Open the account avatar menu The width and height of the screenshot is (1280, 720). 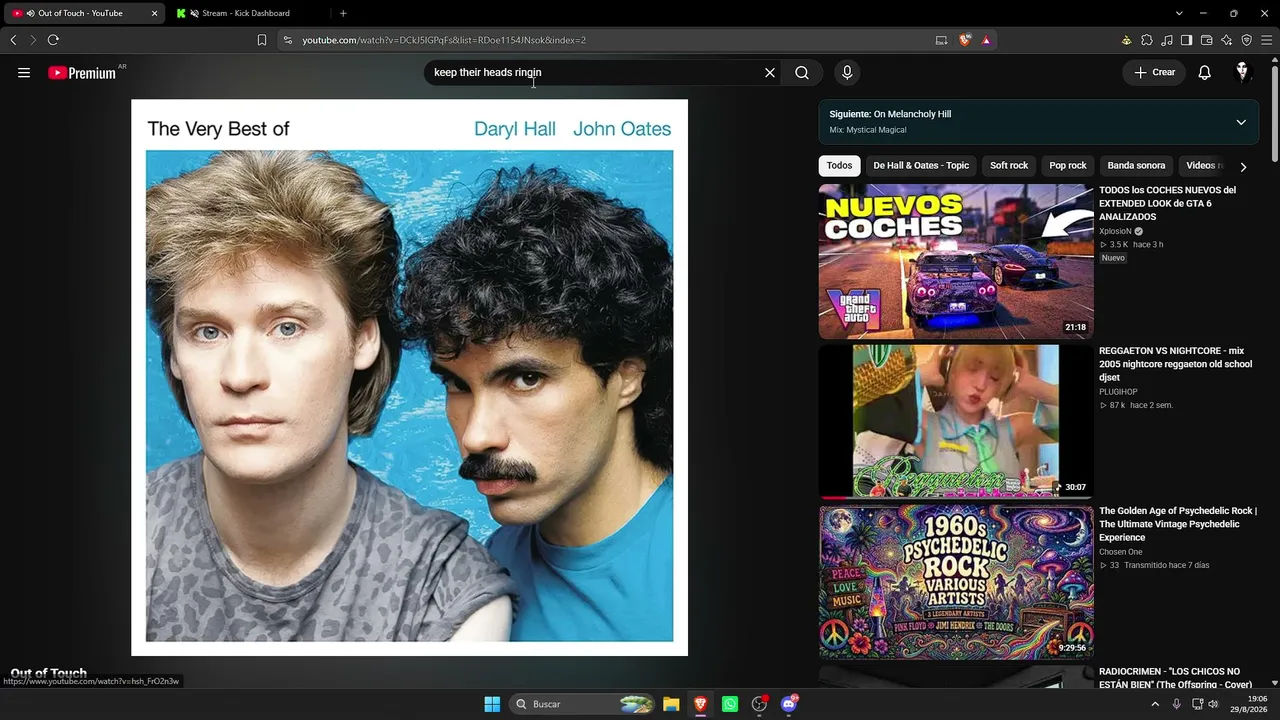pos(1242,72)
